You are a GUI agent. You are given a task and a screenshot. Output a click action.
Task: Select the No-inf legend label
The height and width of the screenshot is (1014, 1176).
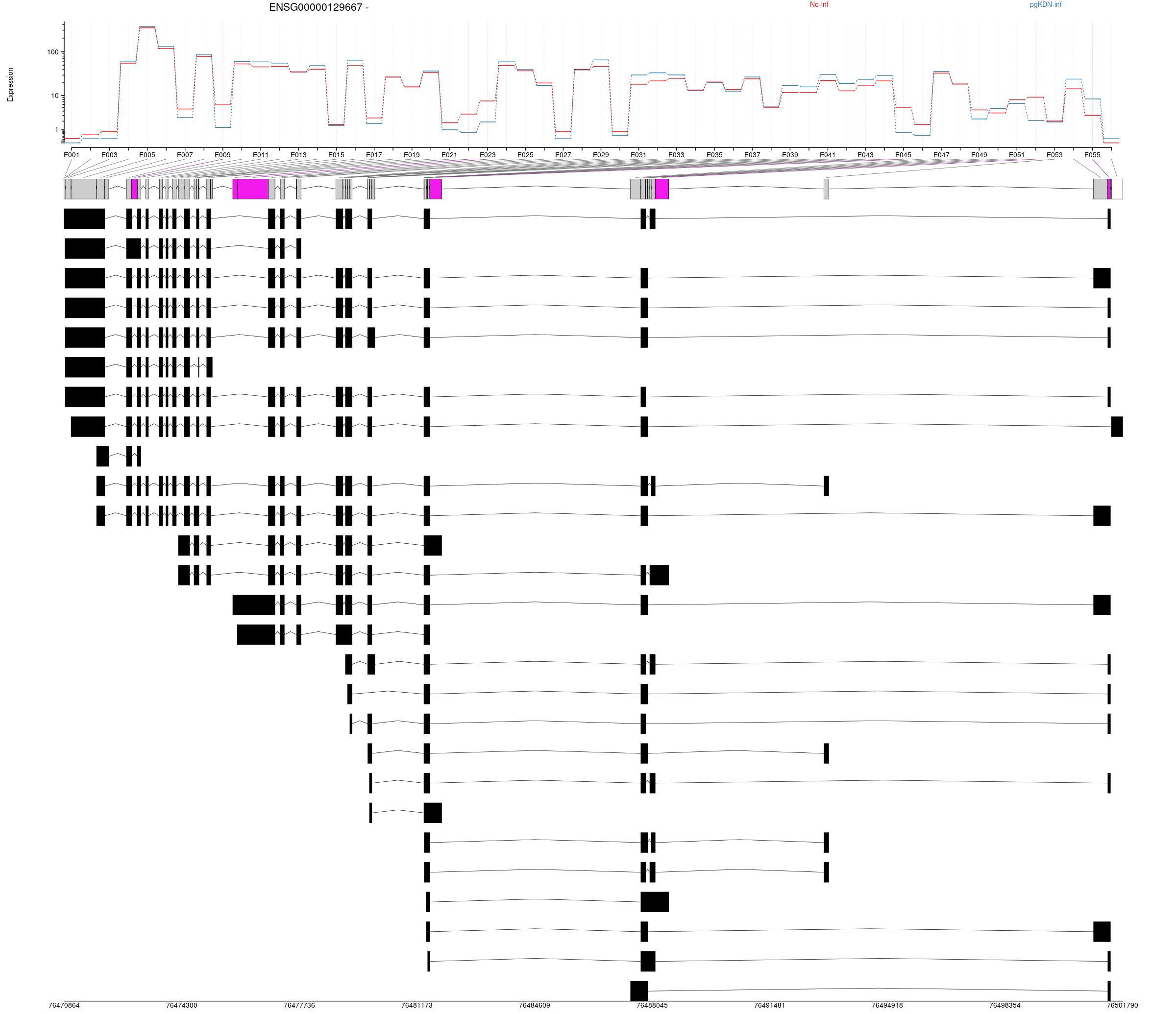point(819,4)
